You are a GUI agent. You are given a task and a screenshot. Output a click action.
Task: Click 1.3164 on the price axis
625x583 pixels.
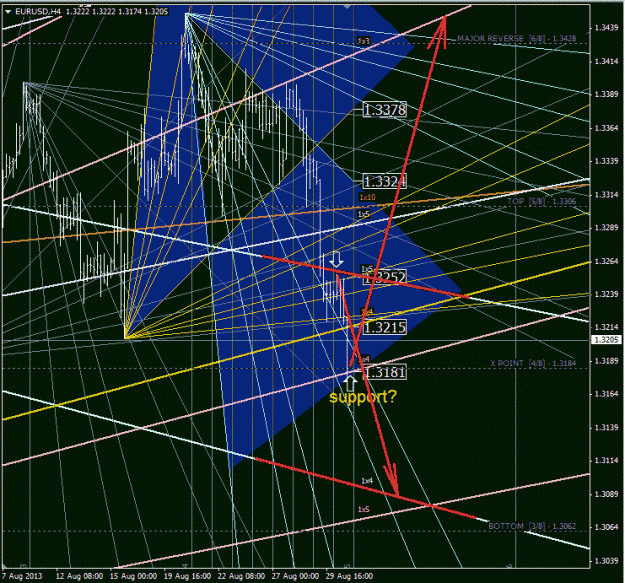pos(607,394)
